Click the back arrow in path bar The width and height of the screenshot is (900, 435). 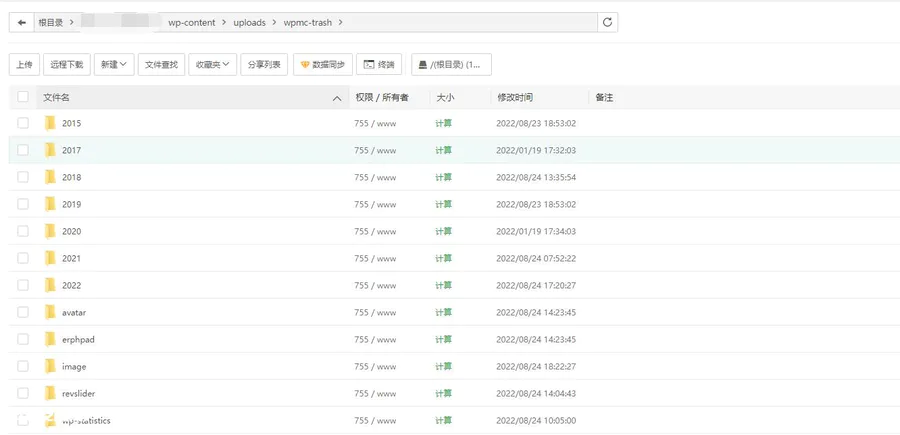coord(22,22)
